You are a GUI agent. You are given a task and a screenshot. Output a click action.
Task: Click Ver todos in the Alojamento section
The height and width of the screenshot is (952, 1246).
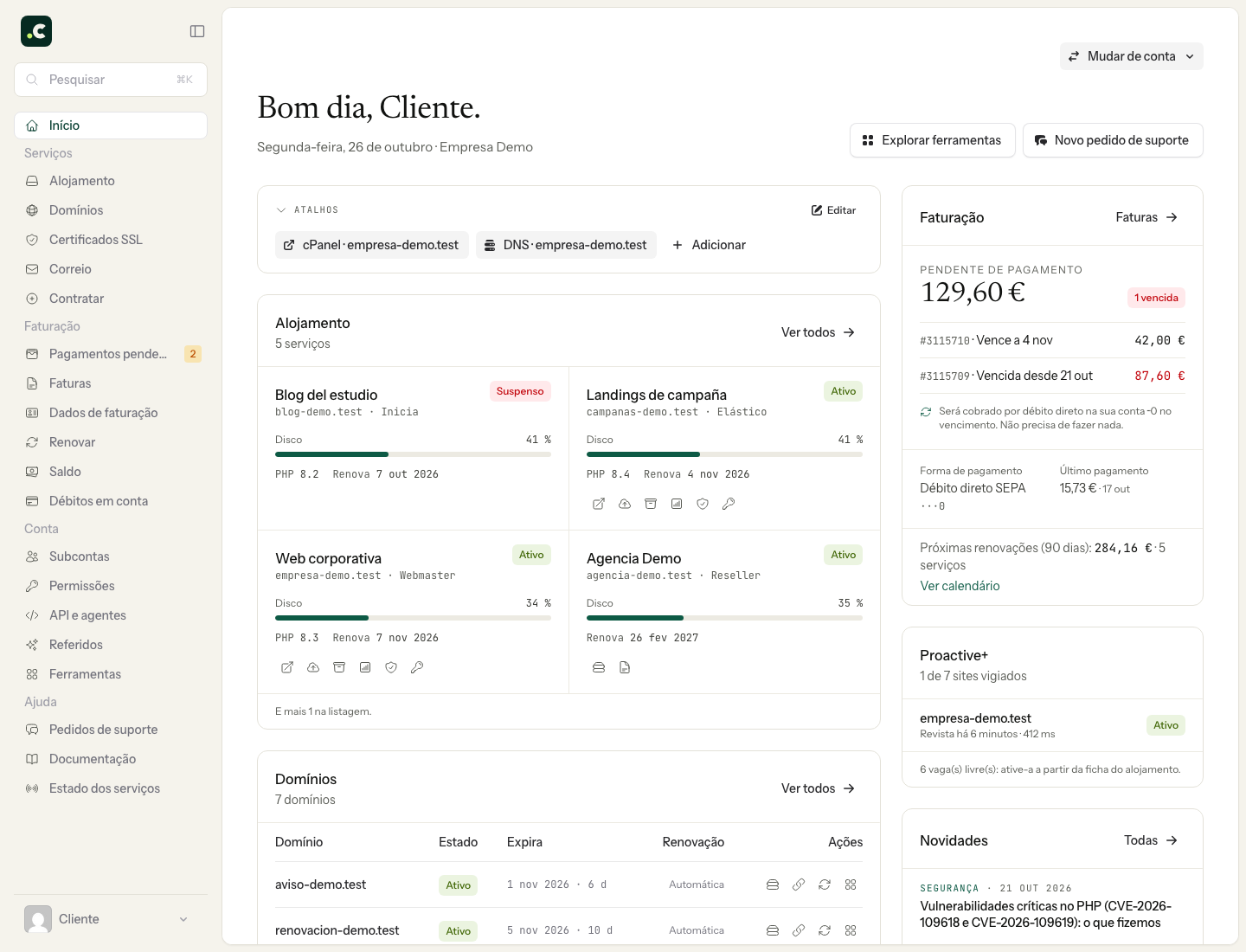pos(818,332)
